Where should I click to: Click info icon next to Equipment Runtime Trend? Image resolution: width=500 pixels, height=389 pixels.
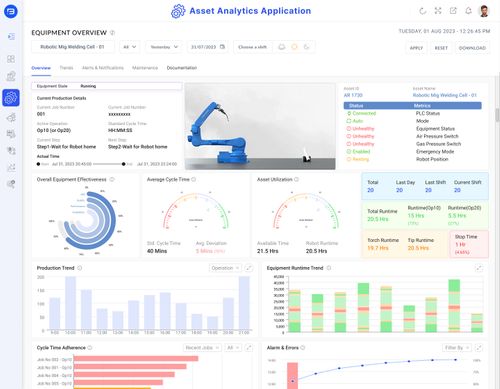click(329, 268)
